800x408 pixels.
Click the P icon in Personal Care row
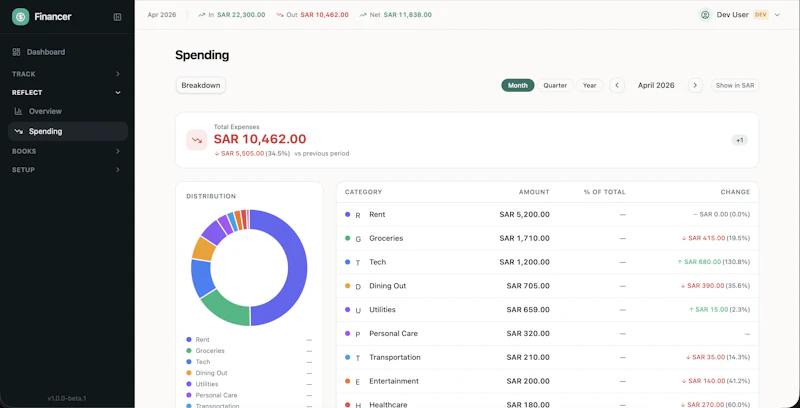(358, 334)
